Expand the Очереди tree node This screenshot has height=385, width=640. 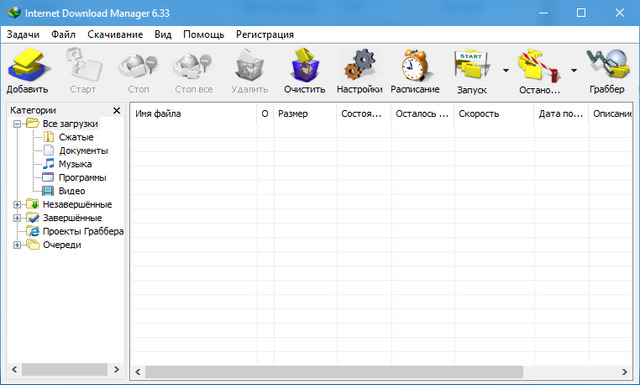(17, 245)
